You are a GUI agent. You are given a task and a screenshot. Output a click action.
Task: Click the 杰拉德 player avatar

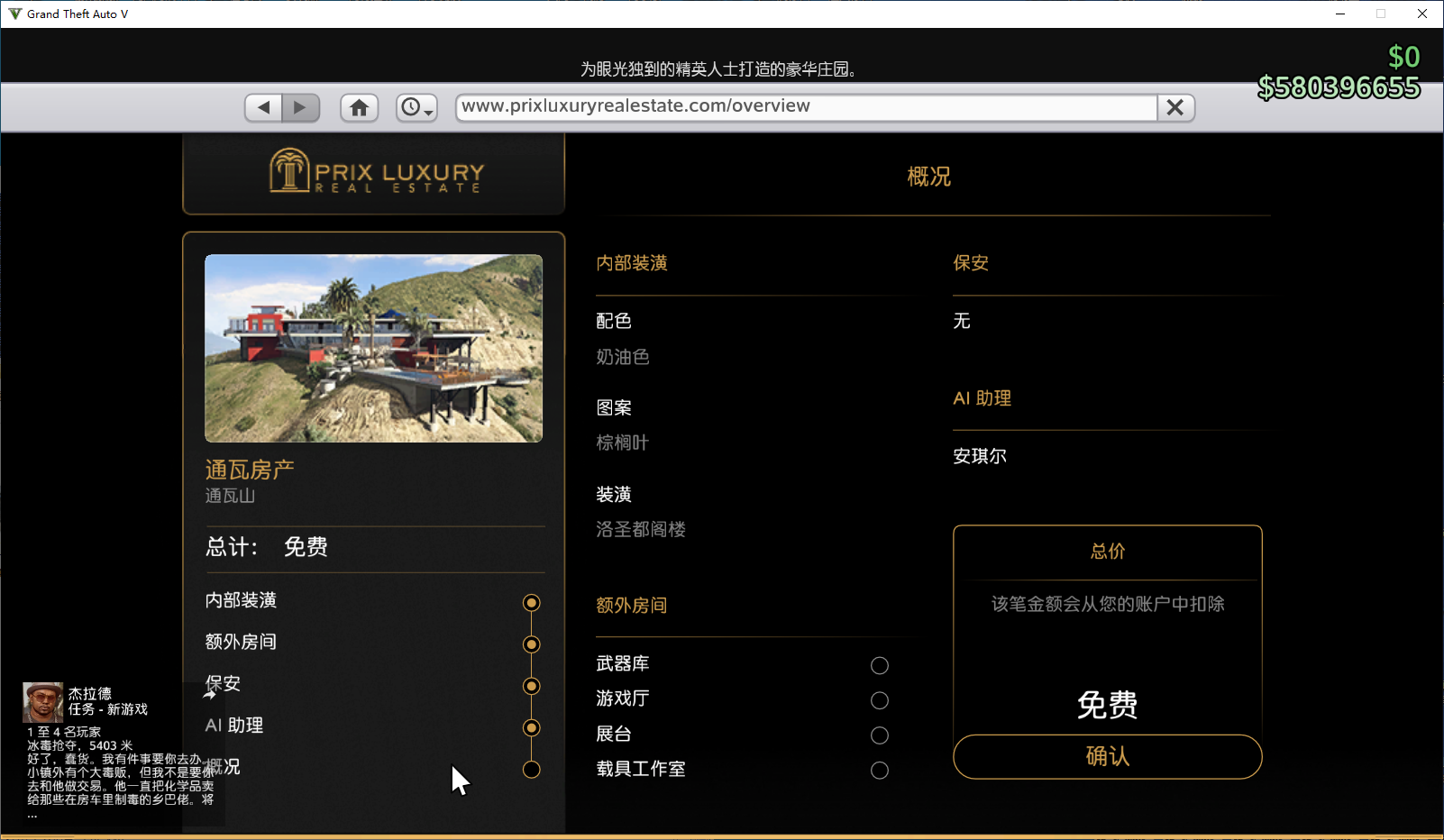(42, 702)
